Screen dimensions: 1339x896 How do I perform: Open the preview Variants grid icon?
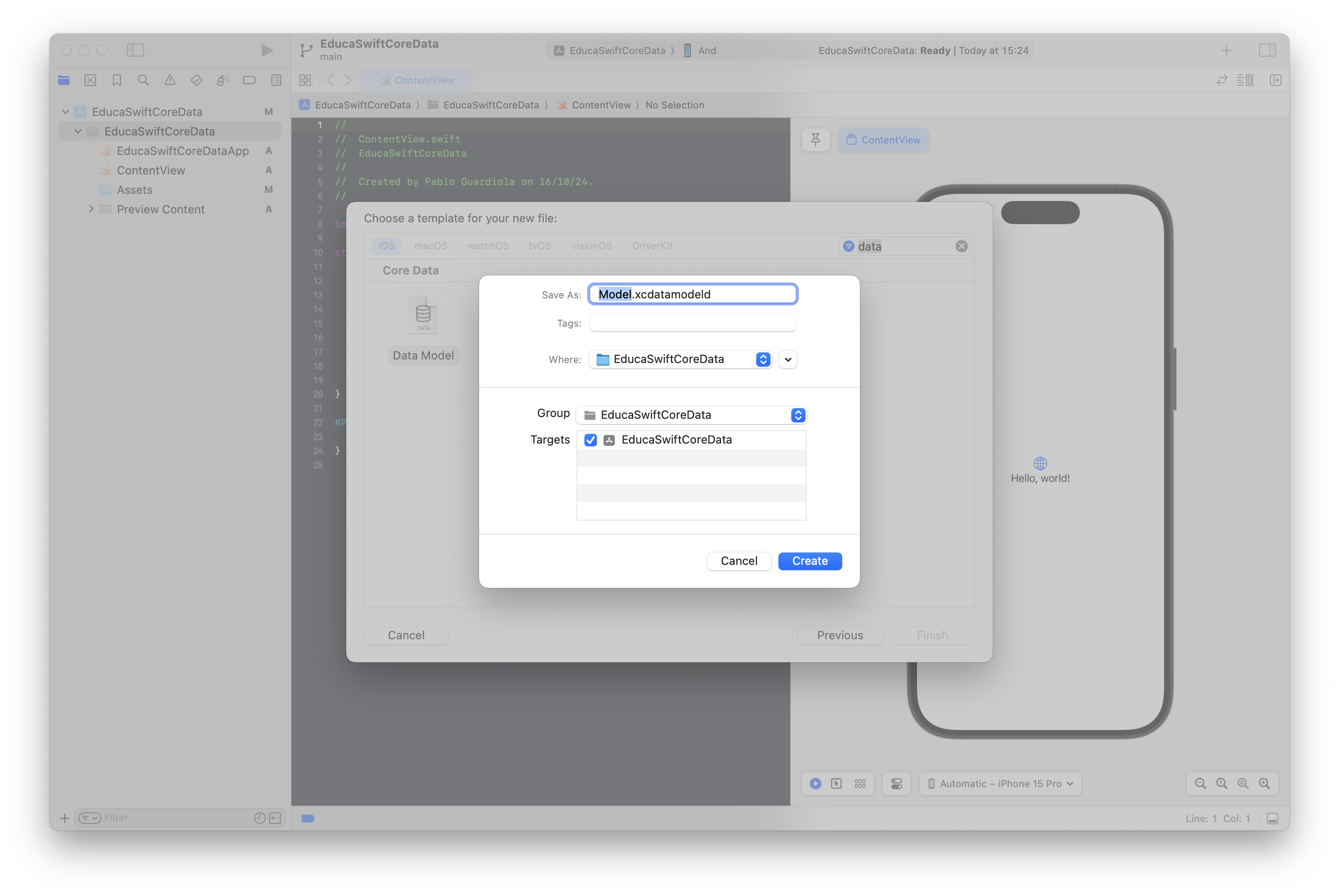coord(860,784)
